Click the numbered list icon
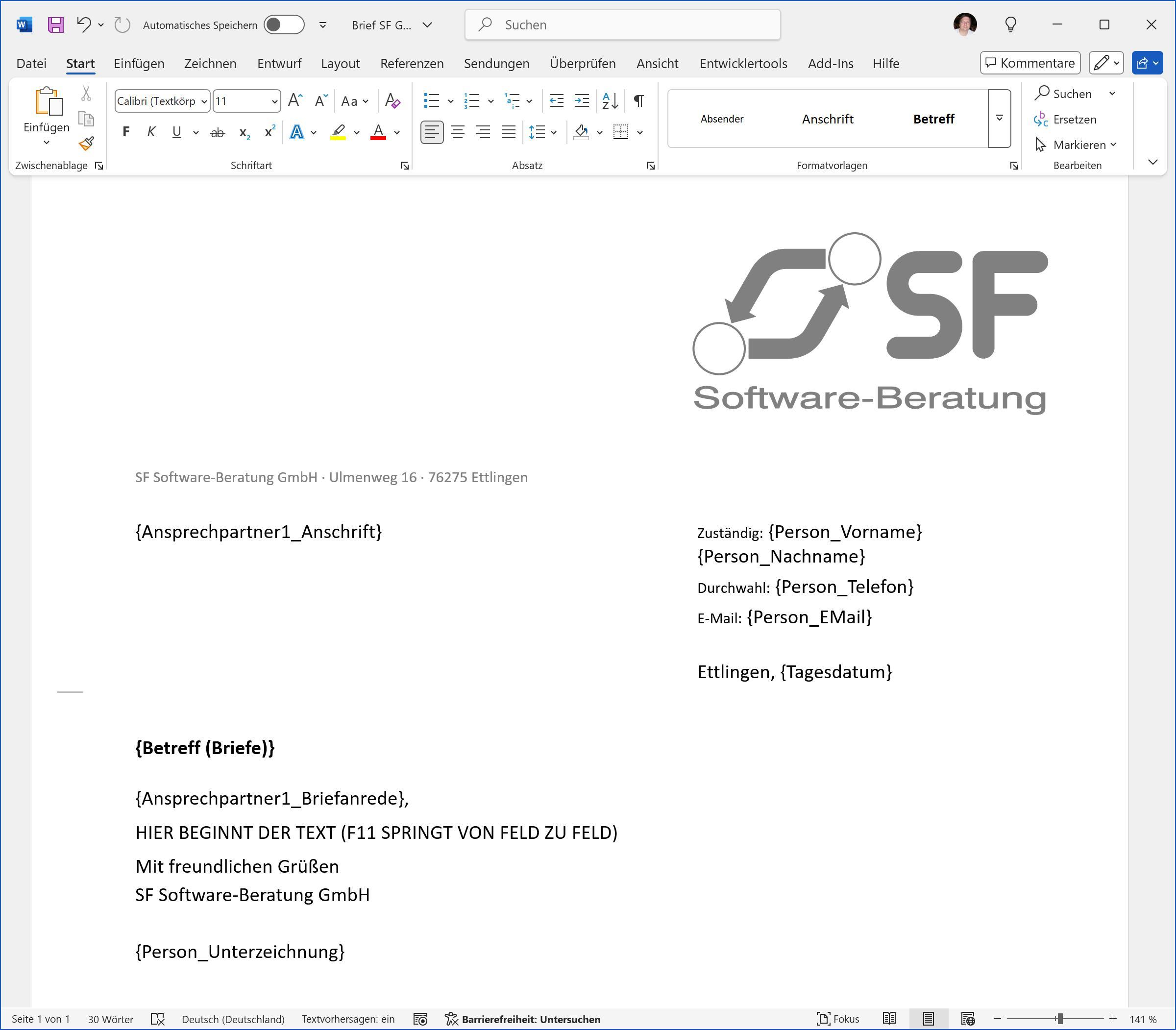The width and height of the screenshot is (1176, 1030). [472, 100]
